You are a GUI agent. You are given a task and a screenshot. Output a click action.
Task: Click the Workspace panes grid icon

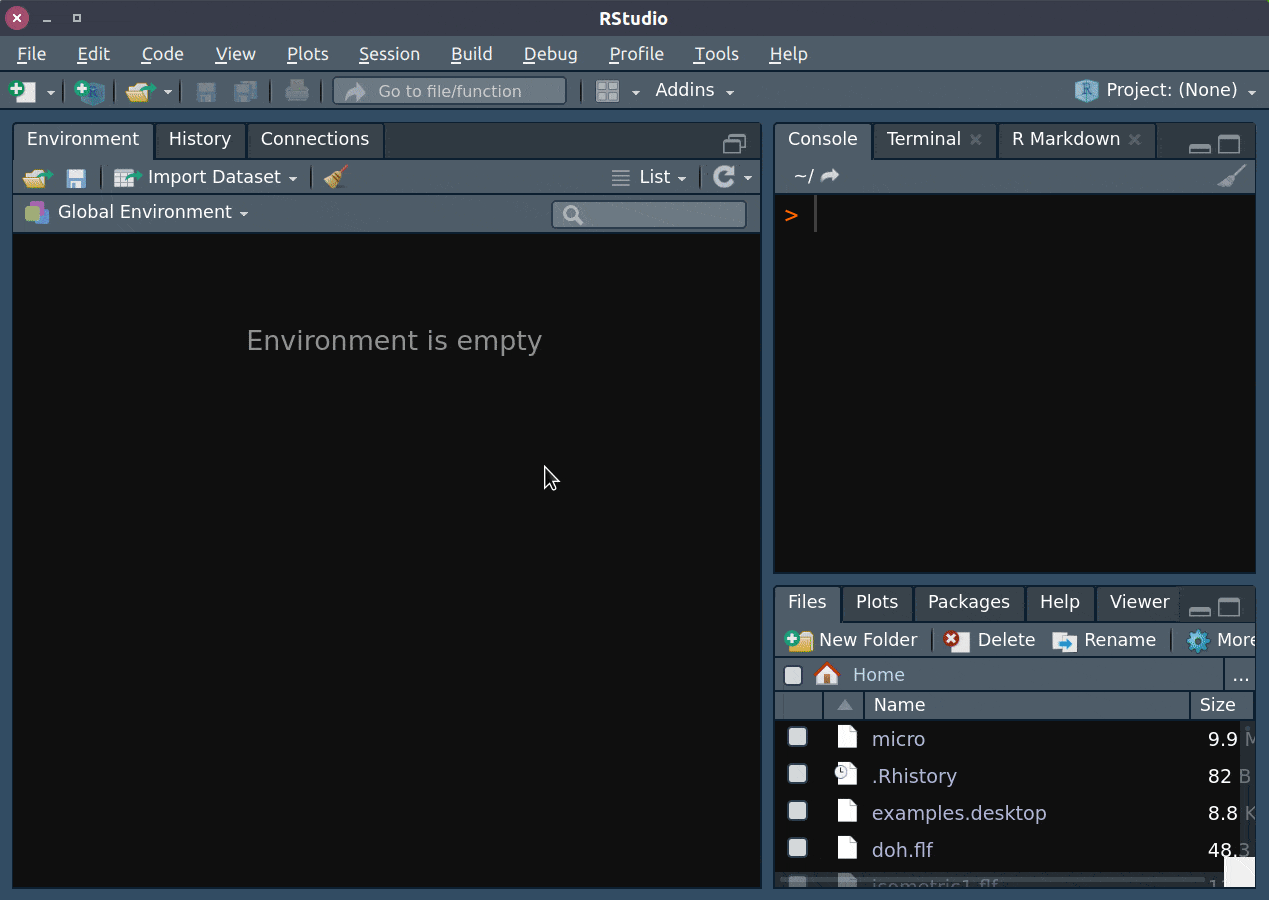pyautogui.click(x=607, y=91)
